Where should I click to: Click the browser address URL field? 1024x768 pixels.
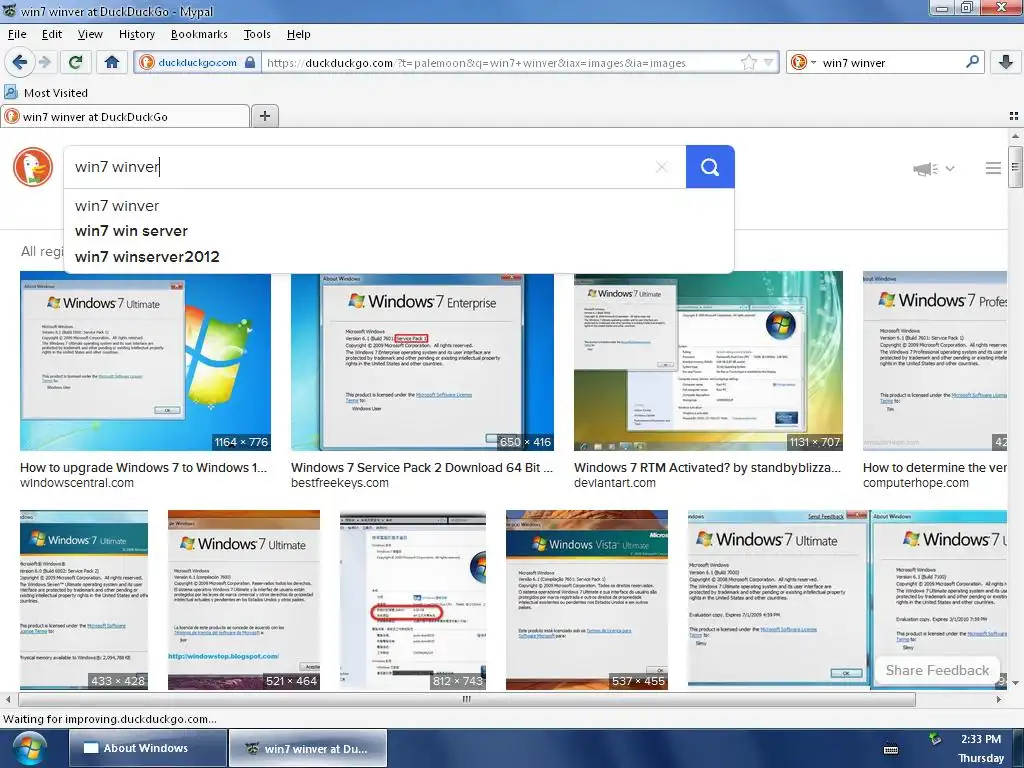[500, 63]
